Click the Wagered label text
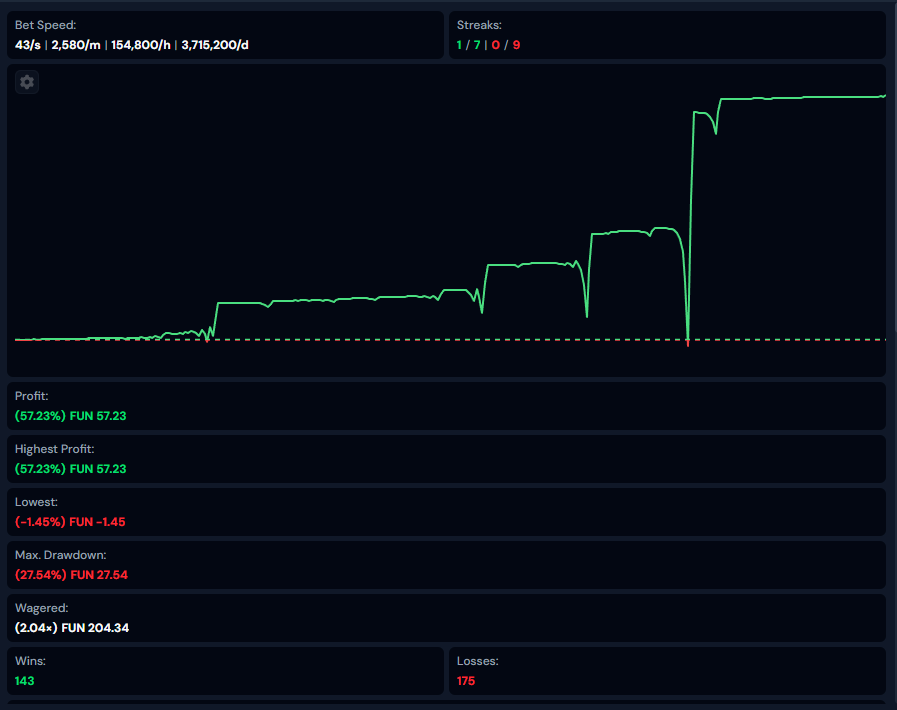Viewport: 897px width, 710px height. point(41,607)
